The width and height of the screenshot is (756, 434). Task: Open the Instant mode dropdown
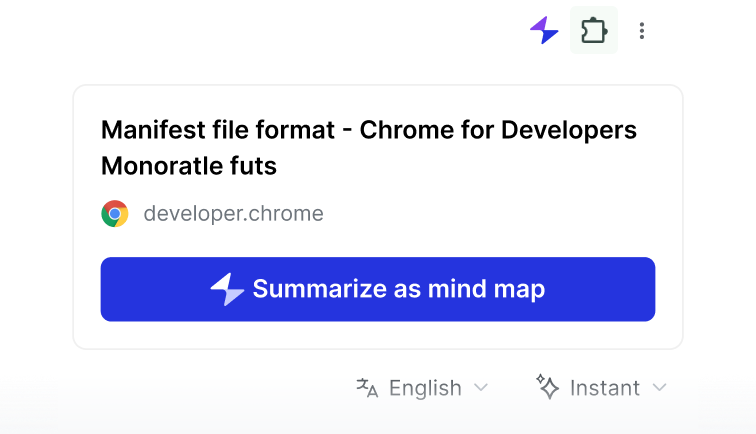[x=602, y=387]
